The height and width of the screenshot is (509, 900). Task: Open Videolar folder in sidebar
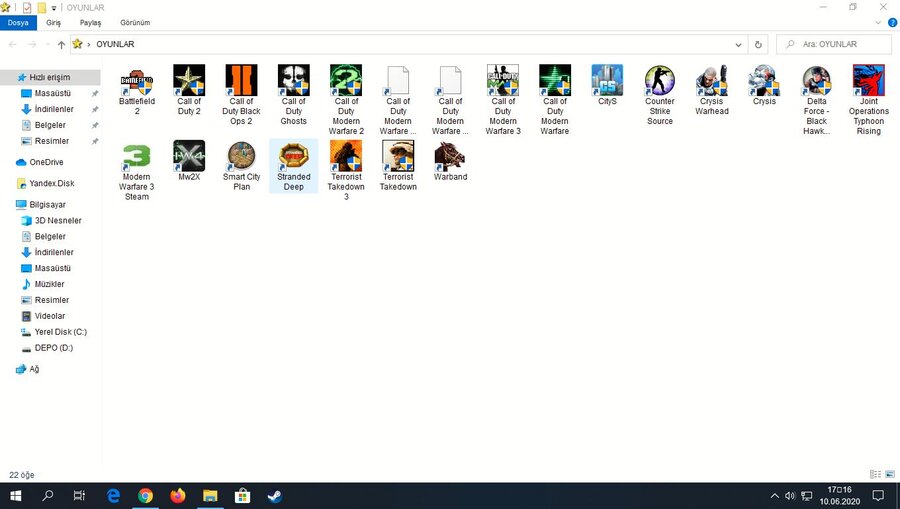[49, 316]
